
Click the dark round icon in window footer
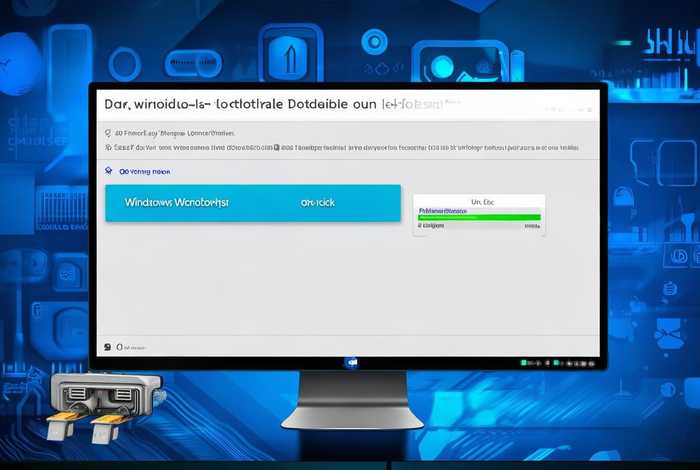pos(108,347)
